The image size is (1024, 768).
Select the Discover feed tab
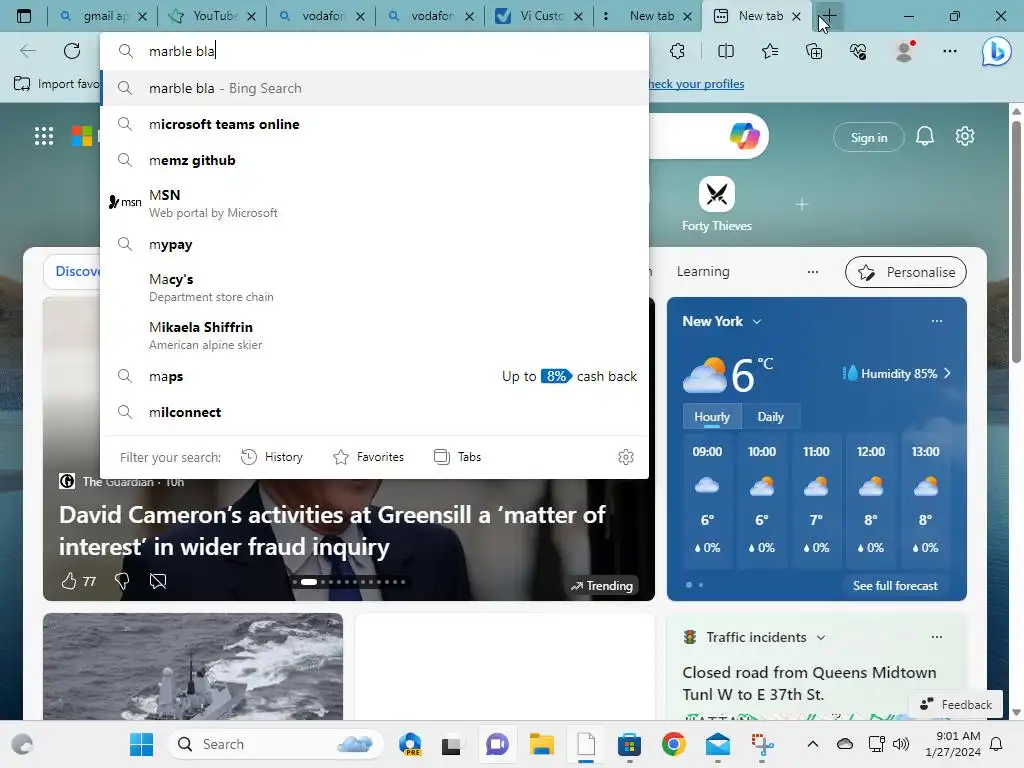73,271
